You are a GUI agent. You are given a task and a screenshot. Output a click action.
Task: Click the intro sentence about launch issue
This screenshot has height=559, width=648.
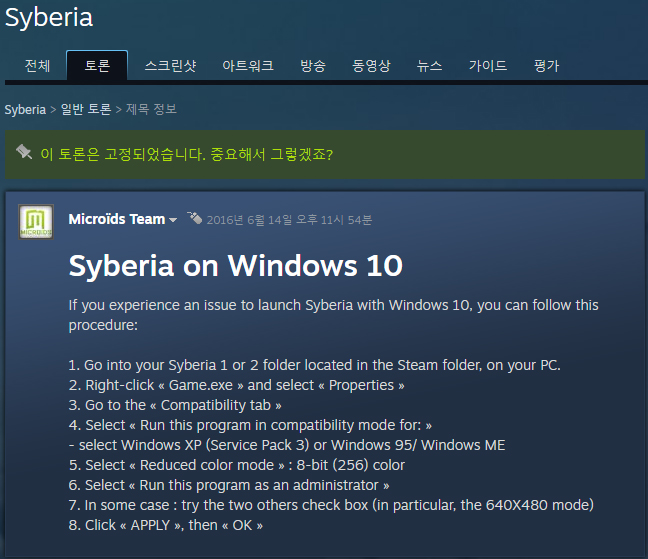tap(334, 315)
